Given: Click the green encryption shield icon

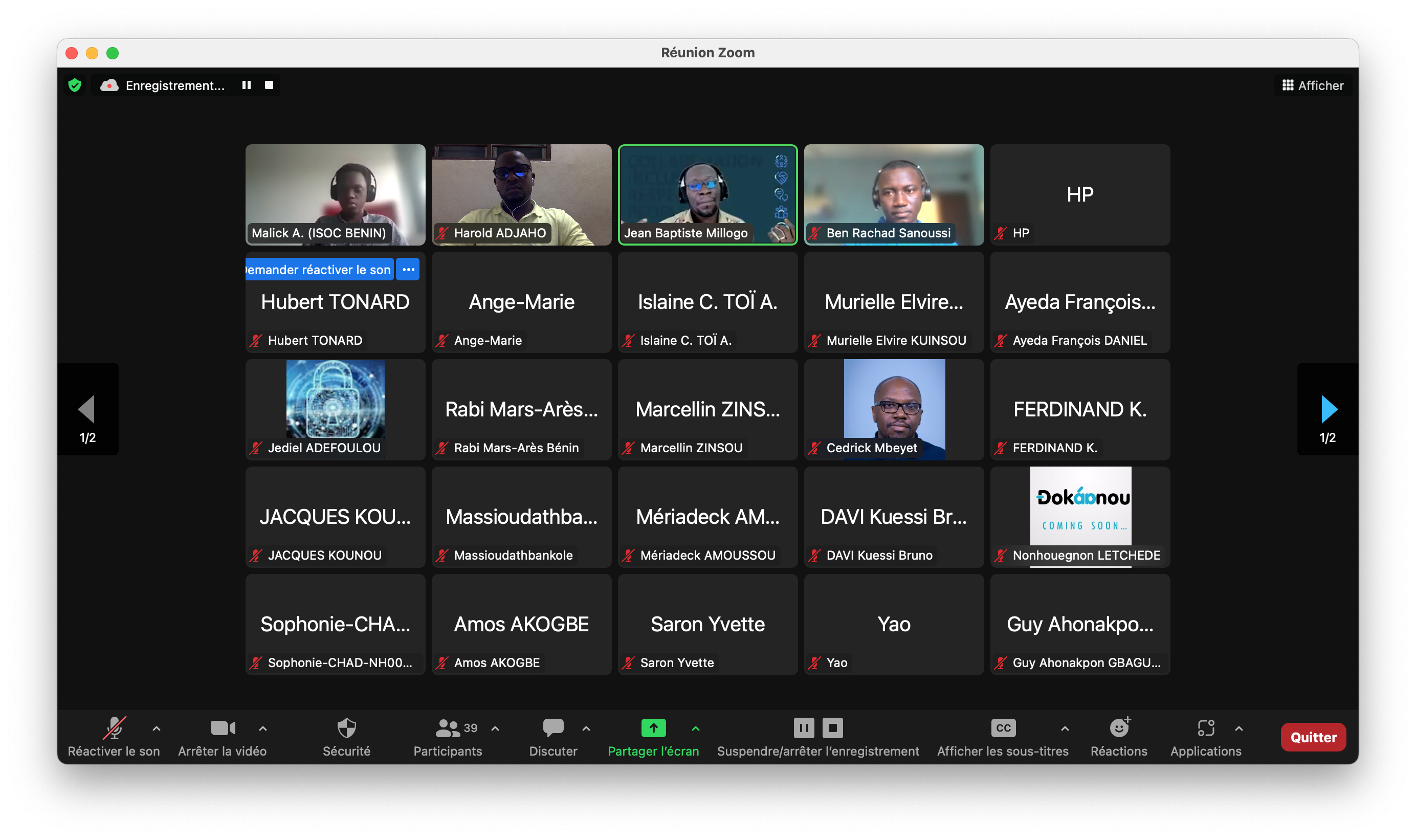Looking at the screenshot, I should click(75, 85).
